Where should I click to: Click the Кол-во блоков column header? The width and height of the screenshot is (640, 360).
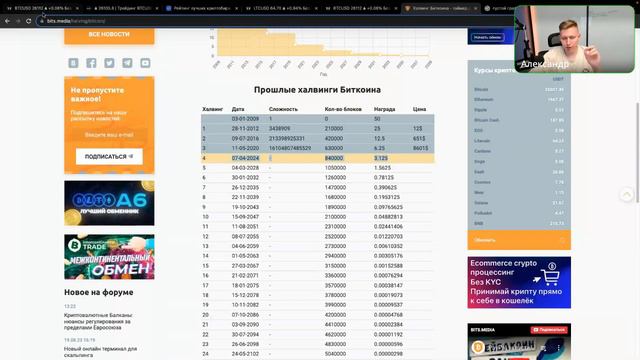coord(343,109)
